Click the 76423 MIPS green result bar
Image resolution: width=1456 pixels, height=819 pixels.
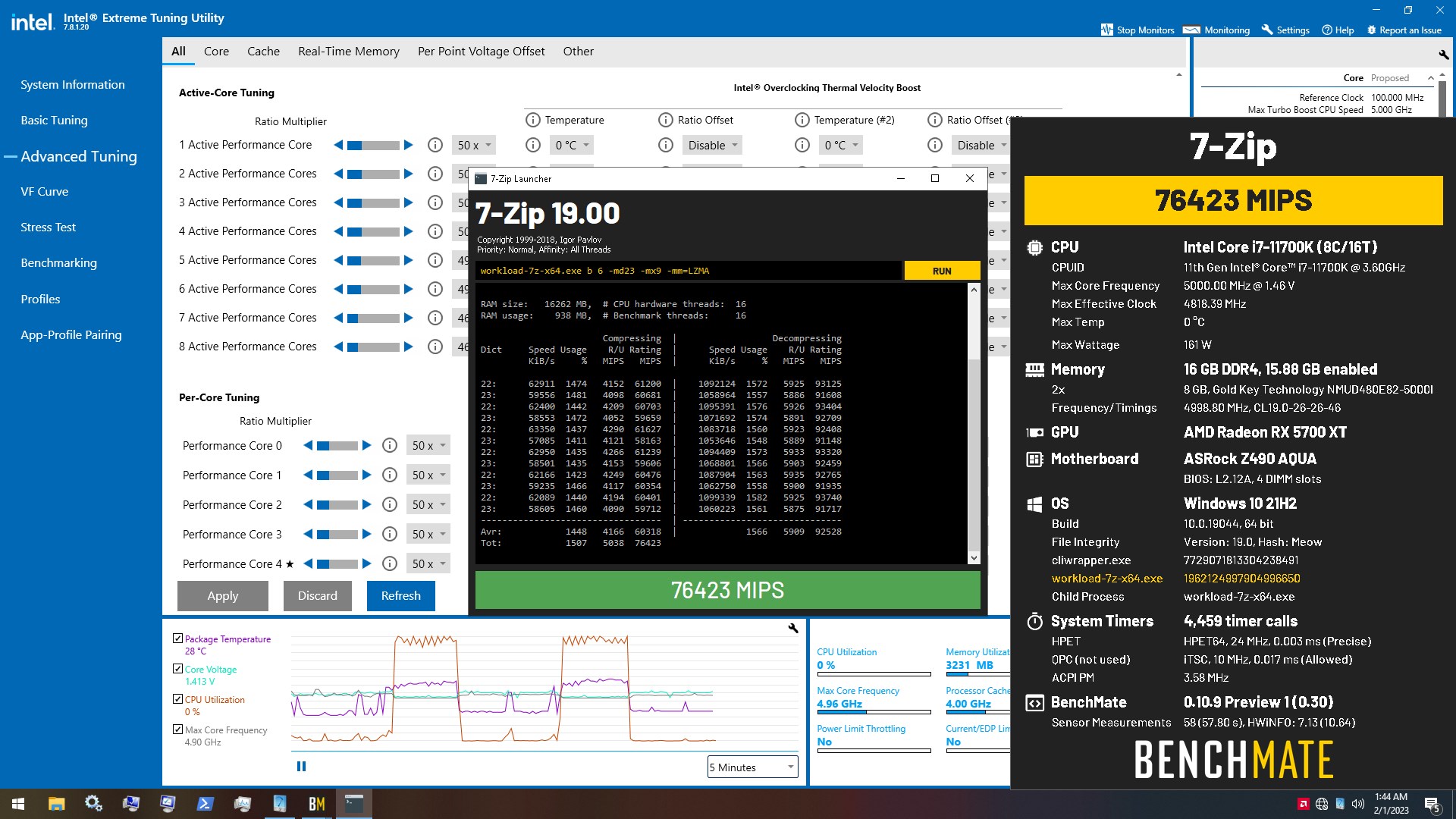[x=727, y=590]
